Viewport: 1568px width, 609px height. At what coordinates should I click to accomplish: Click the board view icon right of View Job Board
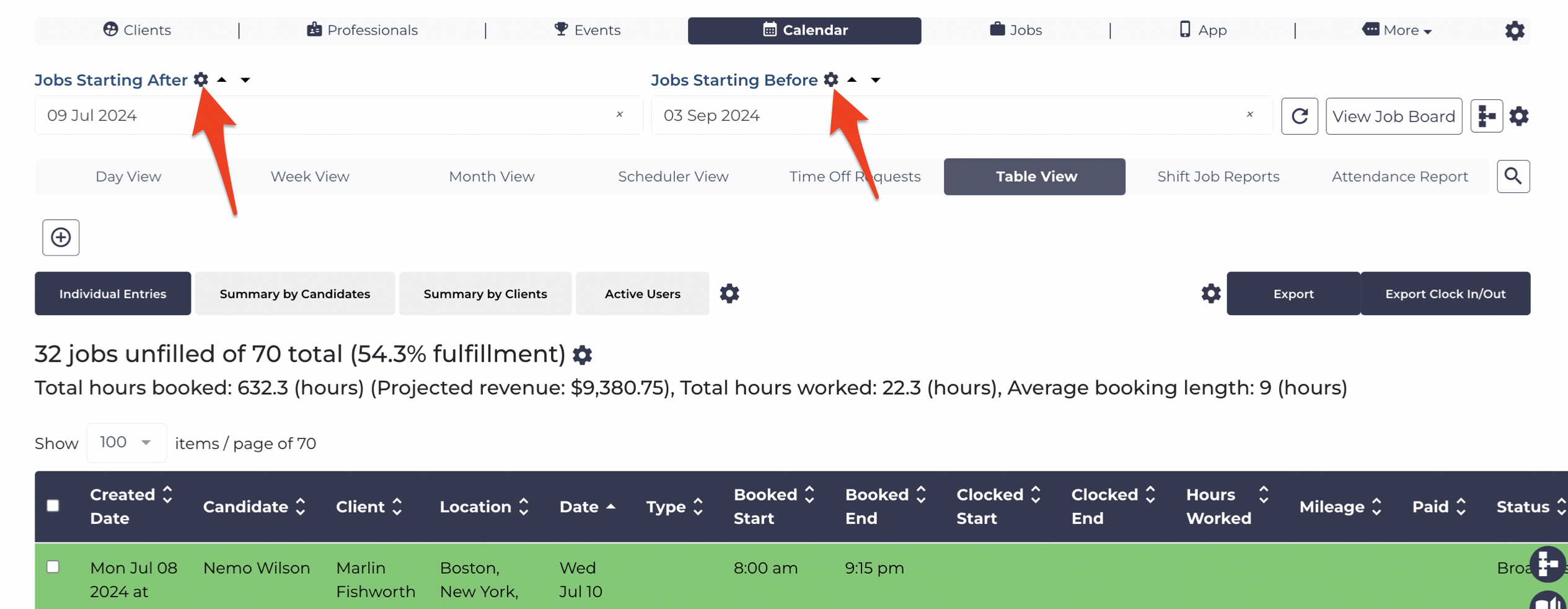click(x=1486, y=116)
